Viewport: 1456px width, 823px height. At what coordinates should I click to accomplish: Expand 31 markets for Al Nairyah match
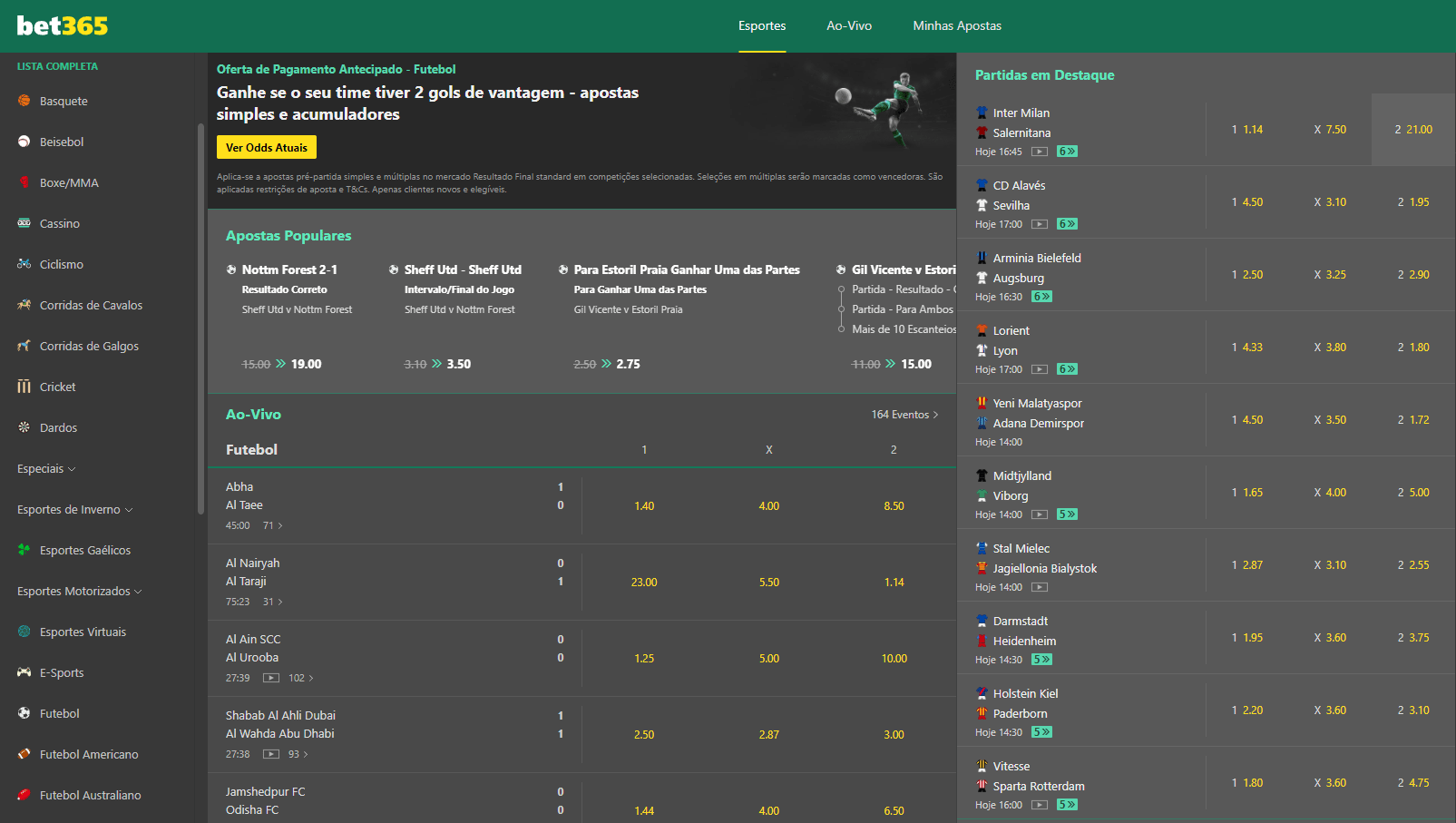[x=273, y=602]
